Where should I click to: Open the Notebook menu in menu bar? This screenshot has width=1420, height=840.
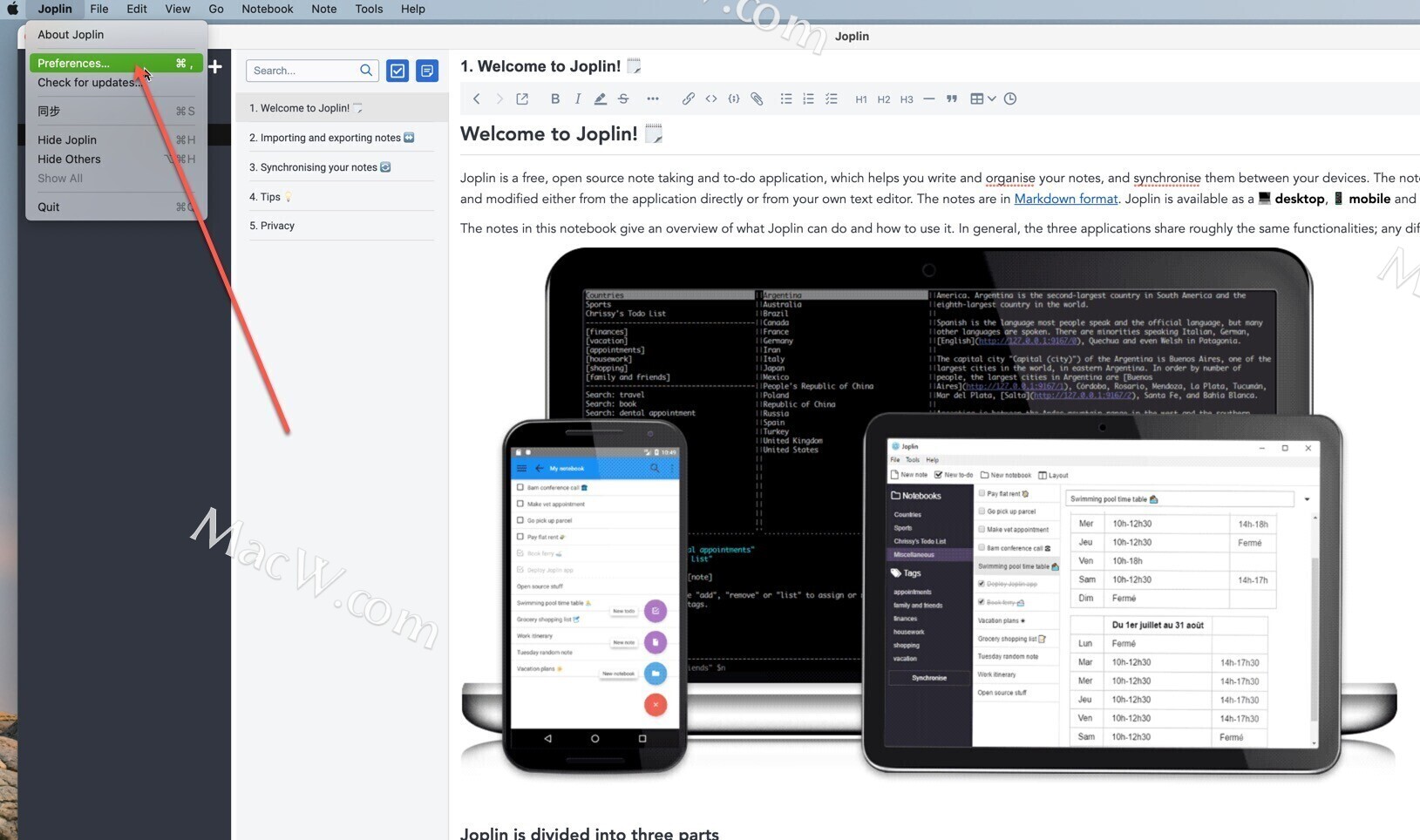(268, 9)
